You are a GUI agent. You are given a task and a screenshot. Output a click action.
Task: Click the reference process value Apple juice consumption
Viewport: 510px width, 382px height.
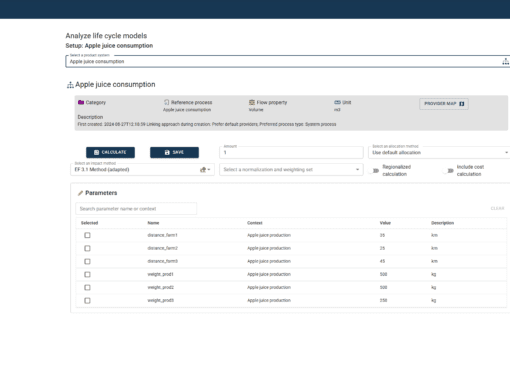[x=187, y=110]
